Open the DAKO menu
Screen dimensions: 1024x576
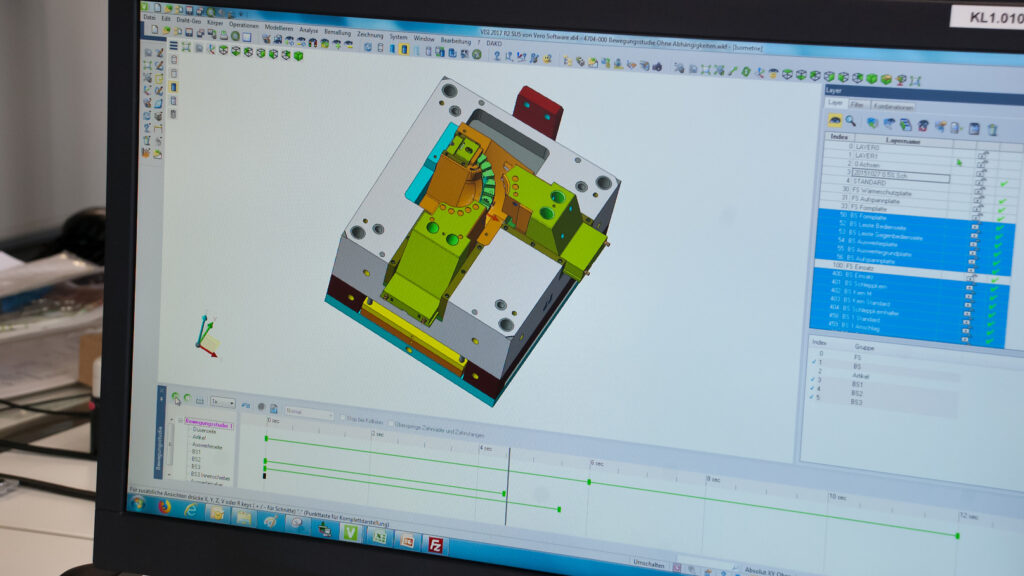click(494, 44)
